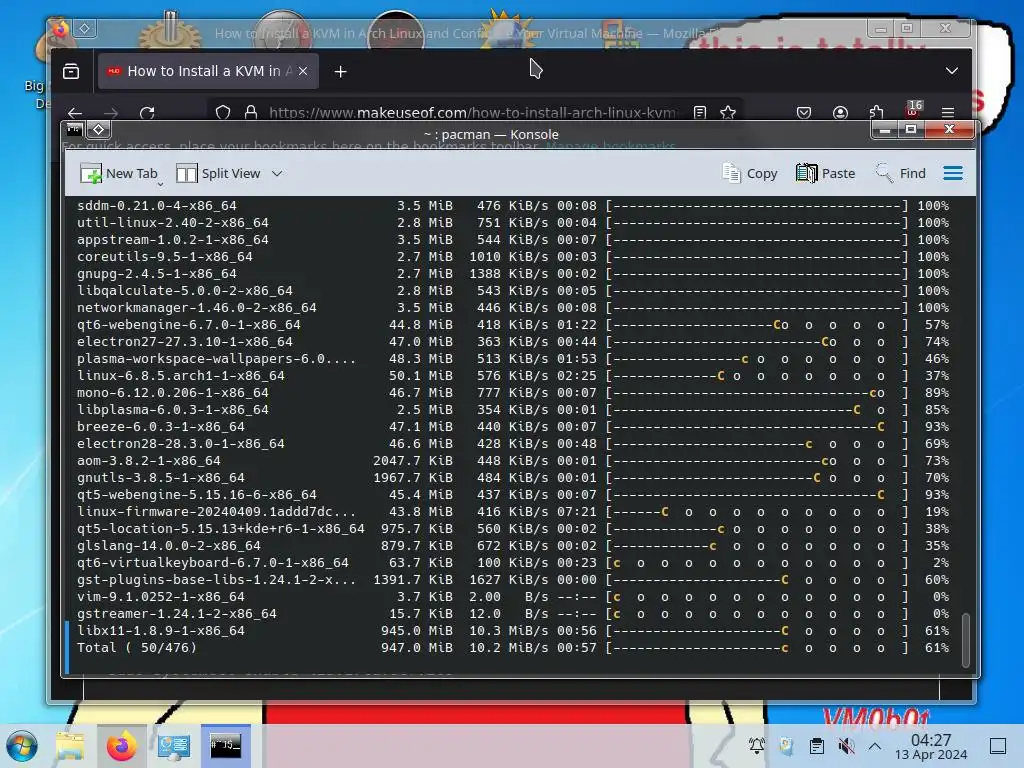Open the Firefox View recent browsing icon

[71, 71]
